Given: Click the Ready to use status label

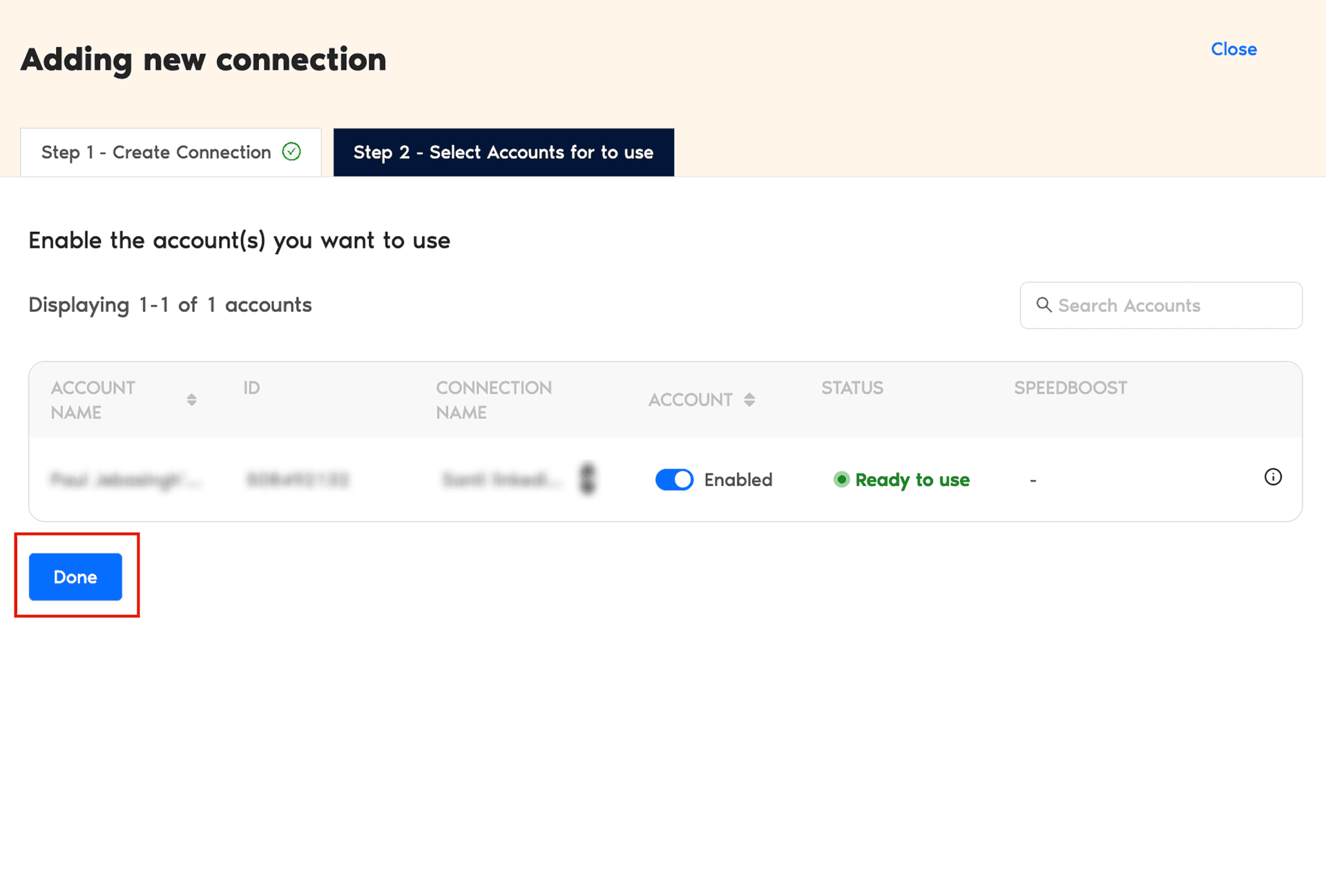Looking at the screenshot, I should tap(912, 480).
